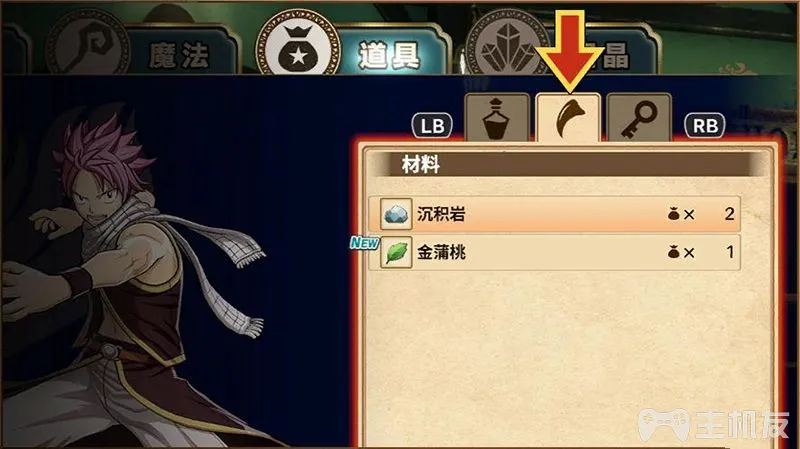Click the NEW badge beside 金蒲桃
Screen dimensions: 800x449
tap(364, 243)
